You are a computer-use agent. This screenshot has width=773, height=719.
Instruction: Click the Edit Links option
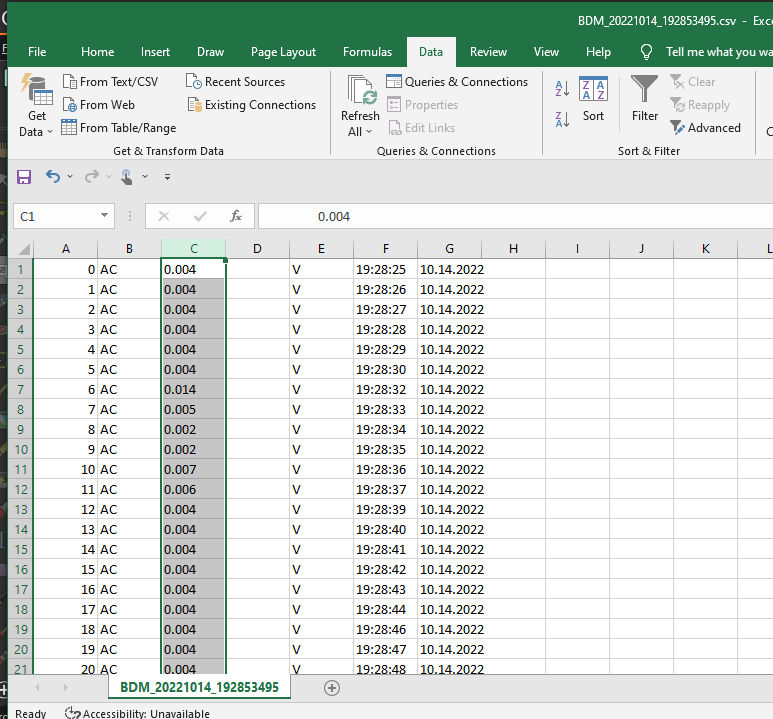coord(422,128)
